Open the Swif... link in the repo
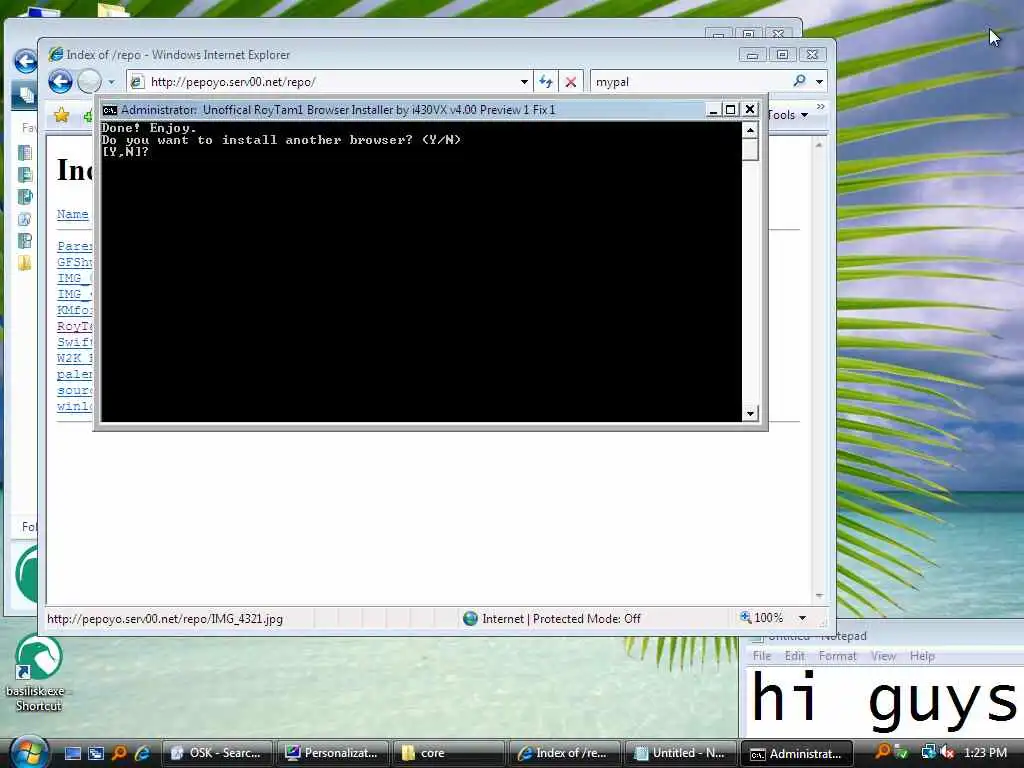 click(x=74, y=342)
